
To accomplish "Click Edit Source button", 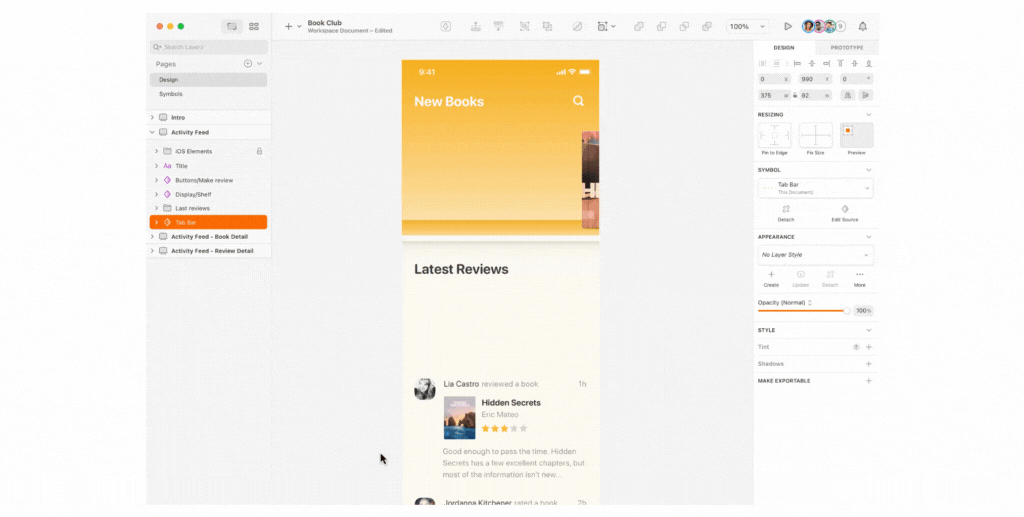I will tap(844, 213).
